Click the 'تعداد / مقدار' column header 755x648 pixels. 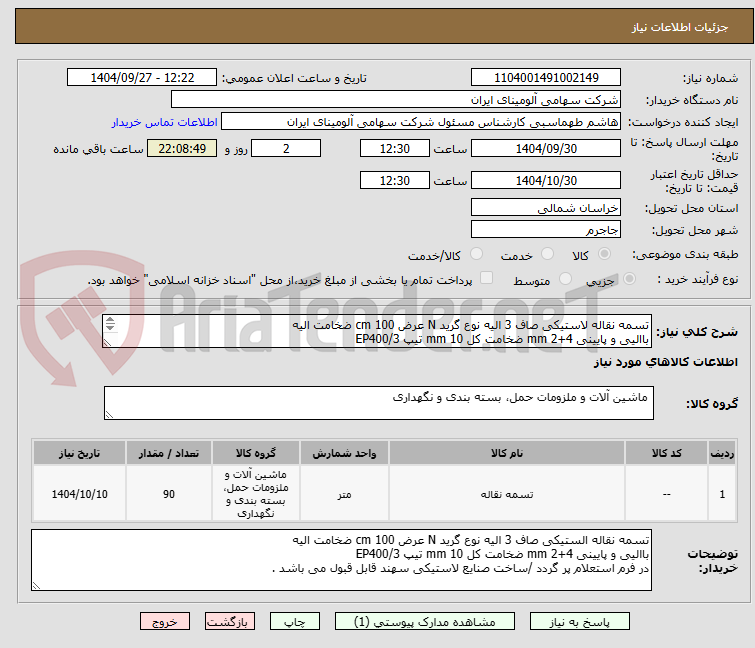coord(169,453)
